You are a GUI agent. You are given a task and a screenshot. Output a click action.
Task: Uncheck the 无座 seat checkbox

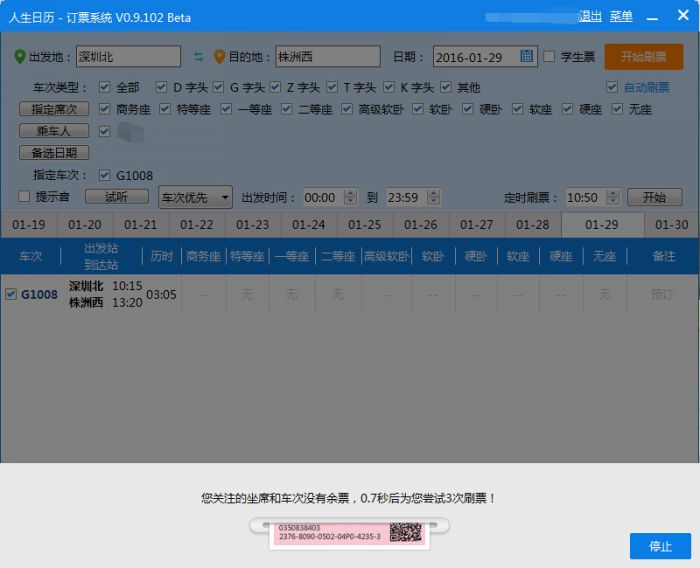coord(617,109)
